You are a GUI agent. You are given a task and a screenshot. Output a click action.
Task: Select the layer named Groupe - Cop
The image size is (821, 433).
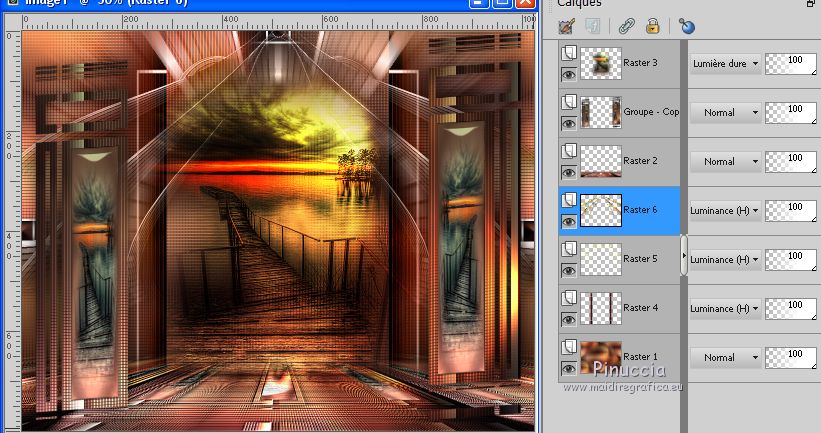click(x=651, y=112)
